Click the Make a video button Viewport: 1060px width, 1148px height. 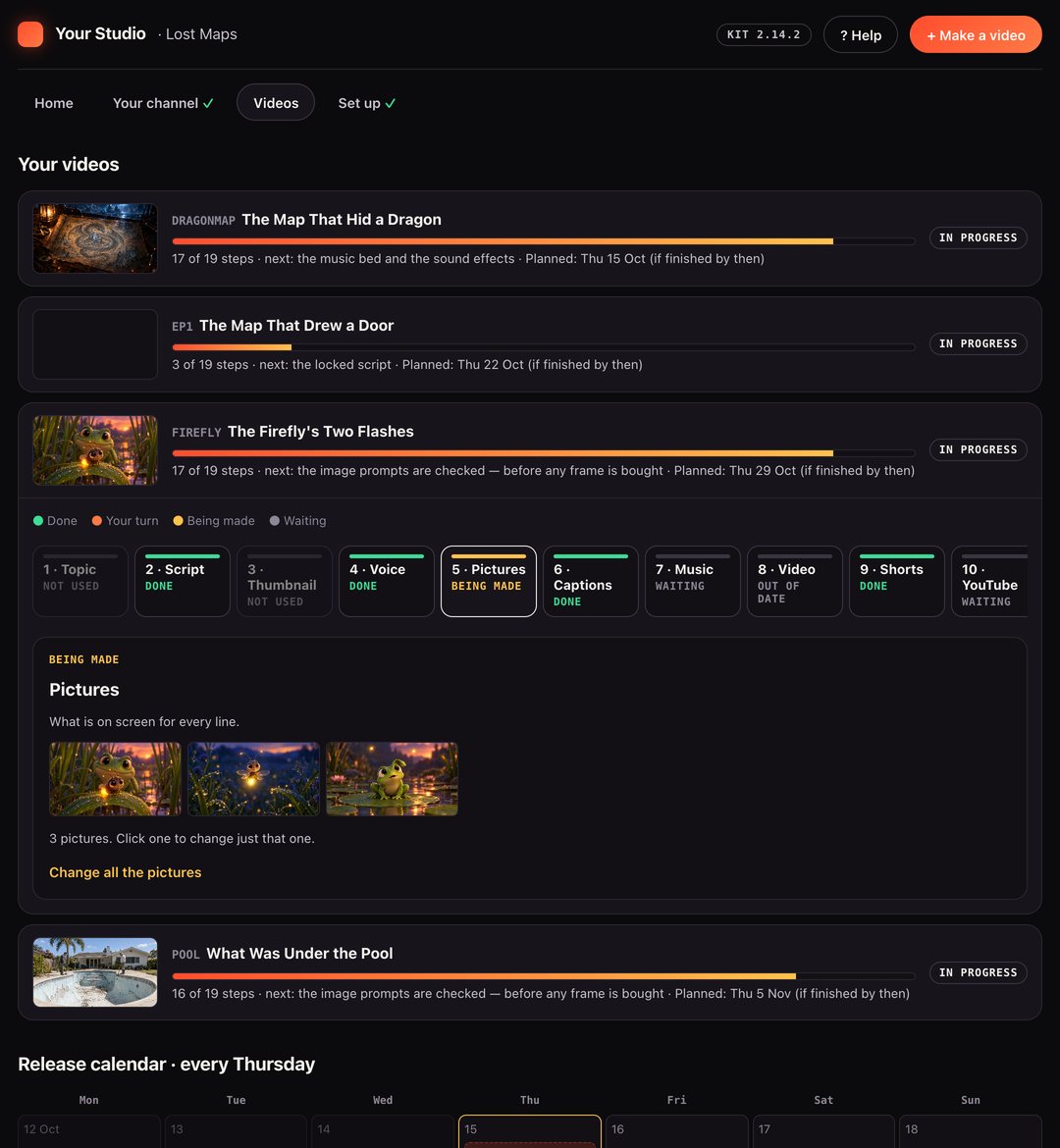975,34
